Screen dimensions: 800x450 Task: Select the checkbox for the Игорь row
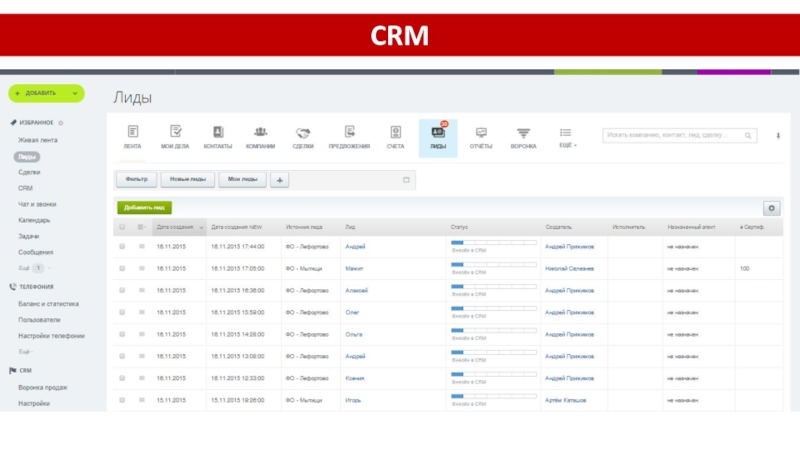point(122,400)
